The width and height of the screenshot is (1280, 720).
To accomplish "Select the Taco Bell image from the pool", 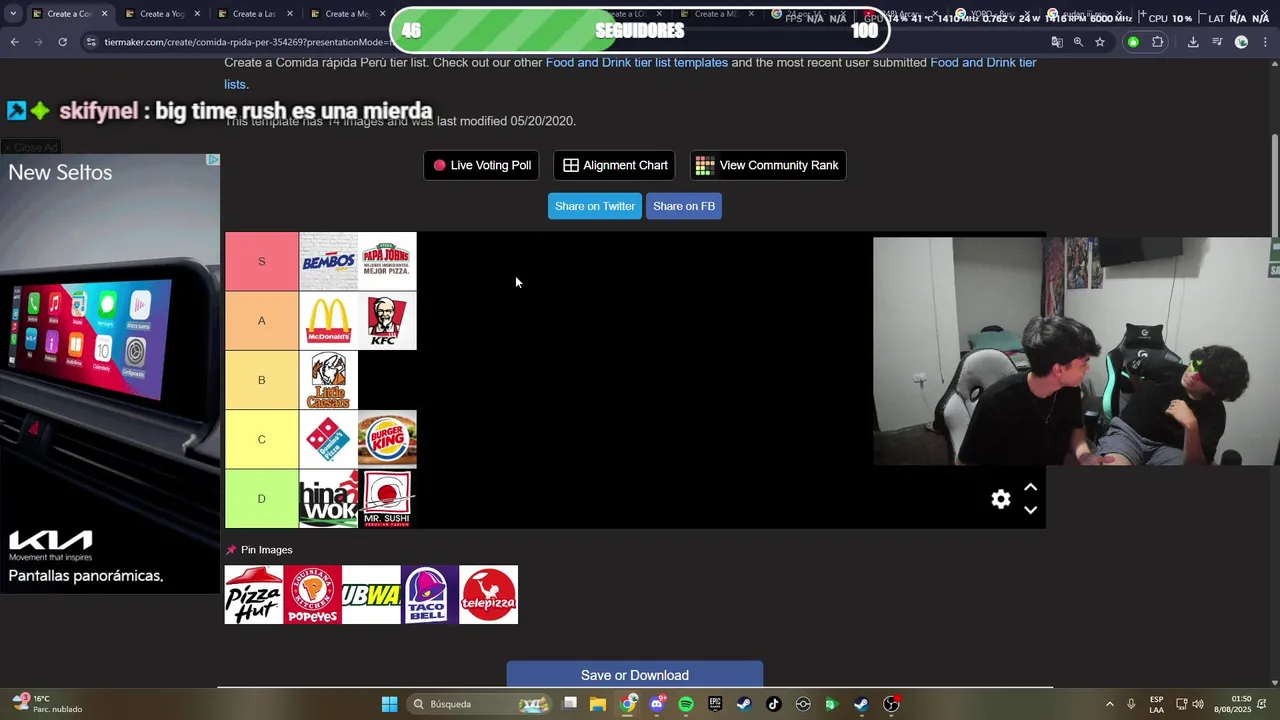I will [x=430, y=595].
